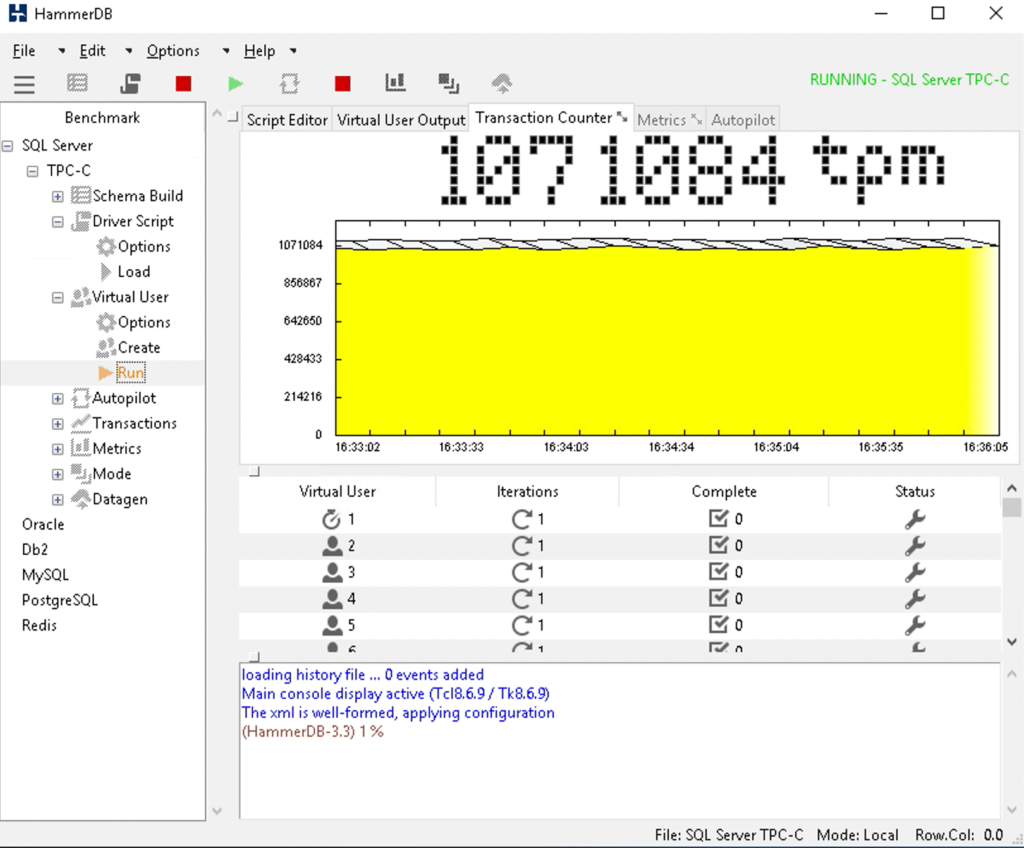The height and width of the screenshot is (848, 1024).
Task: Select Db2 benchmark in tree
Action: pyautogui.click(x=35, y=549)
